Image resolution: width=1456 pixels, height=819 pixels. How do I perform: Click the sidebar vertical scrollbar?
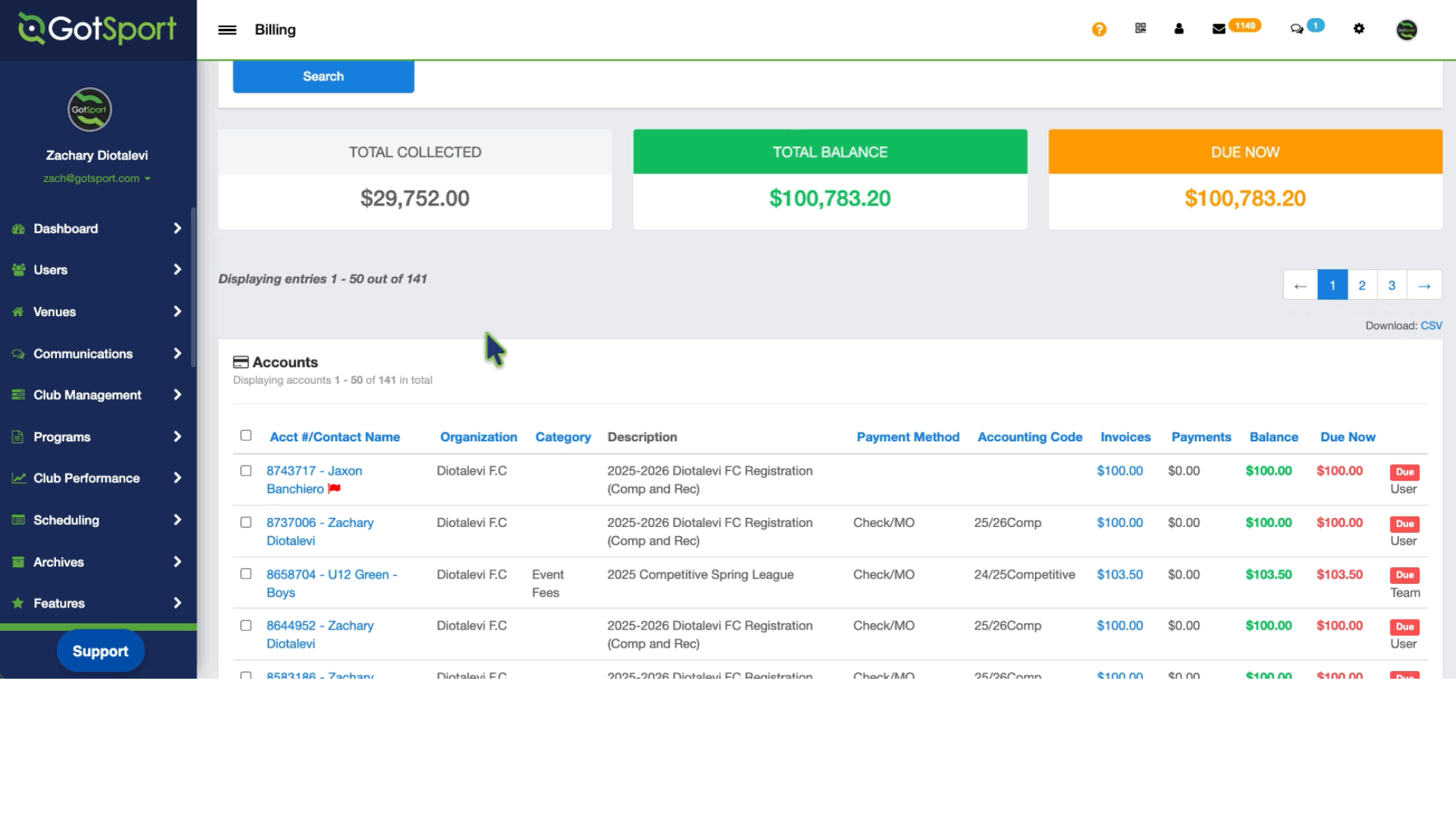click(193, 288)
